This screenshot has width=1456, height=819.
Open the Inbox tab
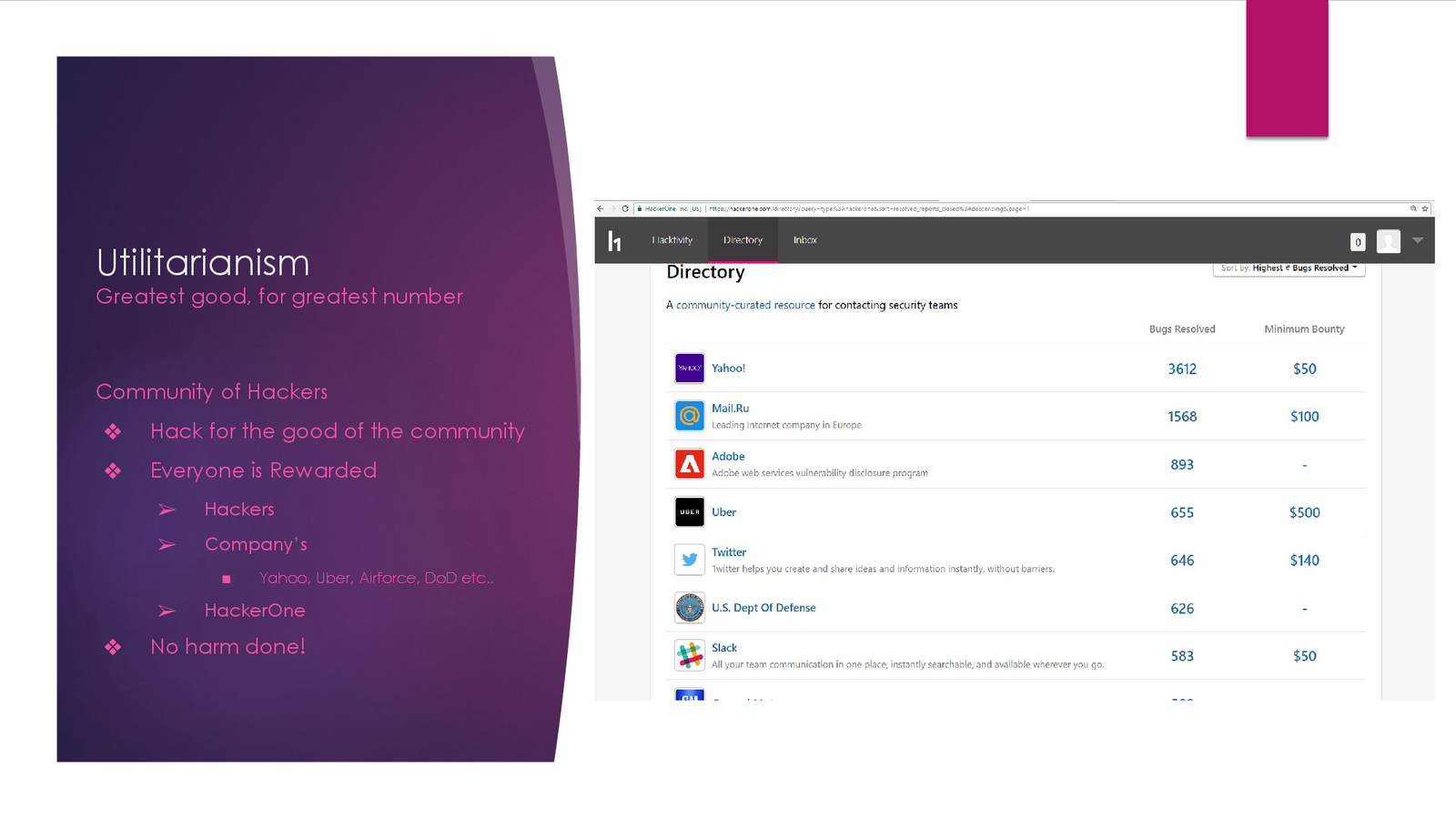click(805, 240)
